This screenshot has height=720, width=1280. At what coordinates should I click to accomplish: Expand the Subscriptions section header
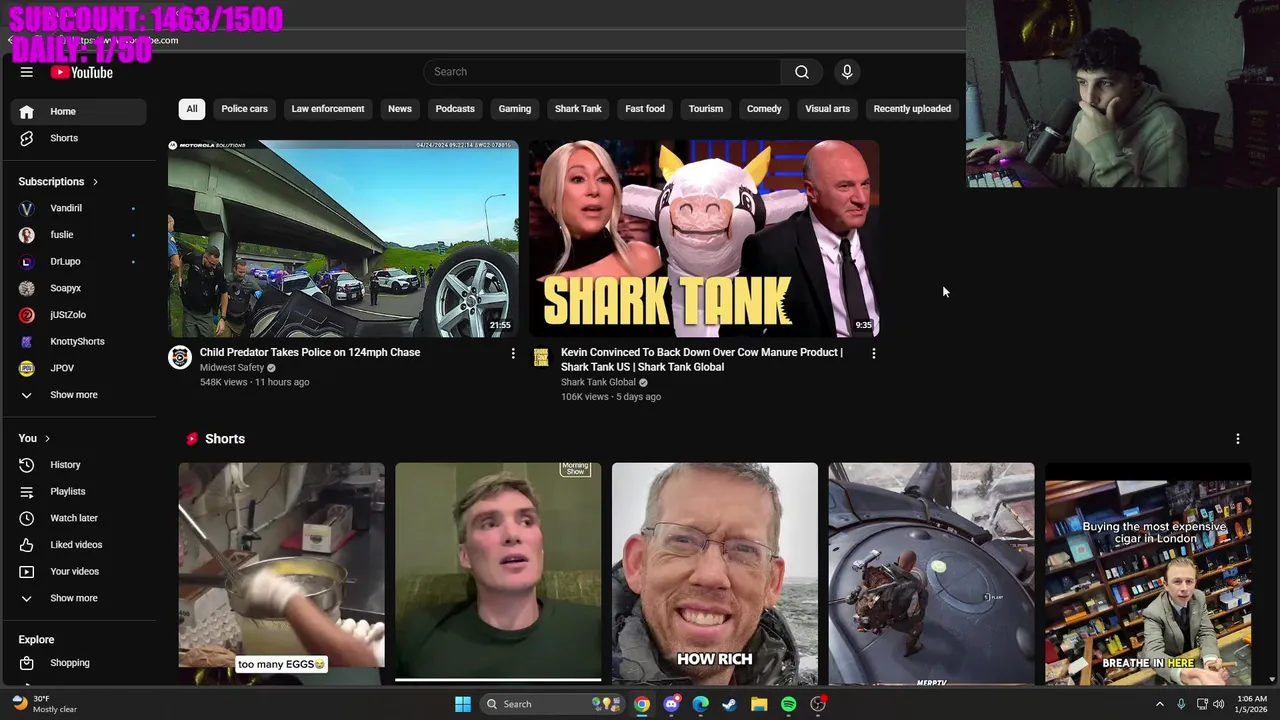59,182
